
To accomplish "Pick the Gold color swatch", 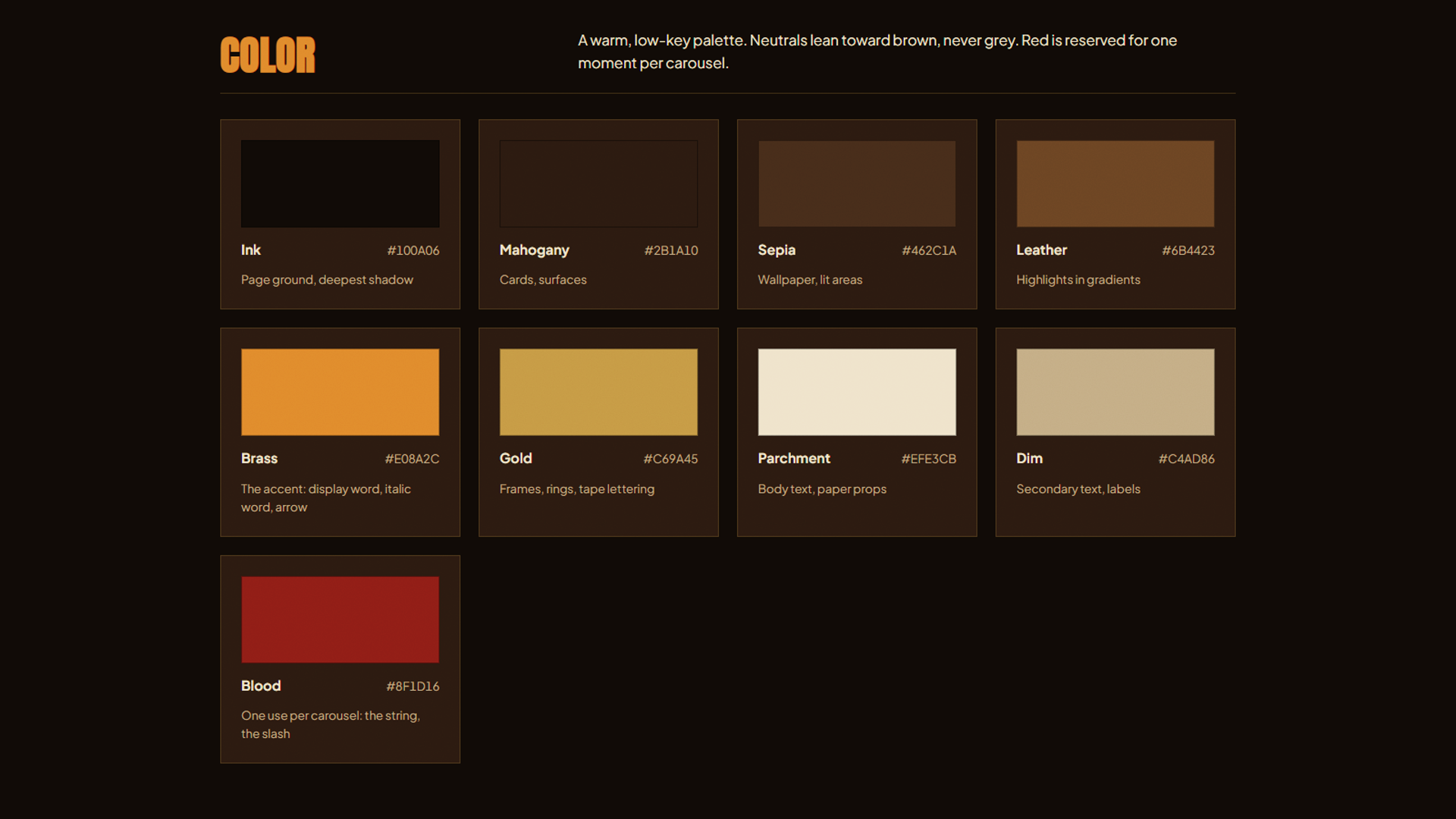I will pos(598,392).
